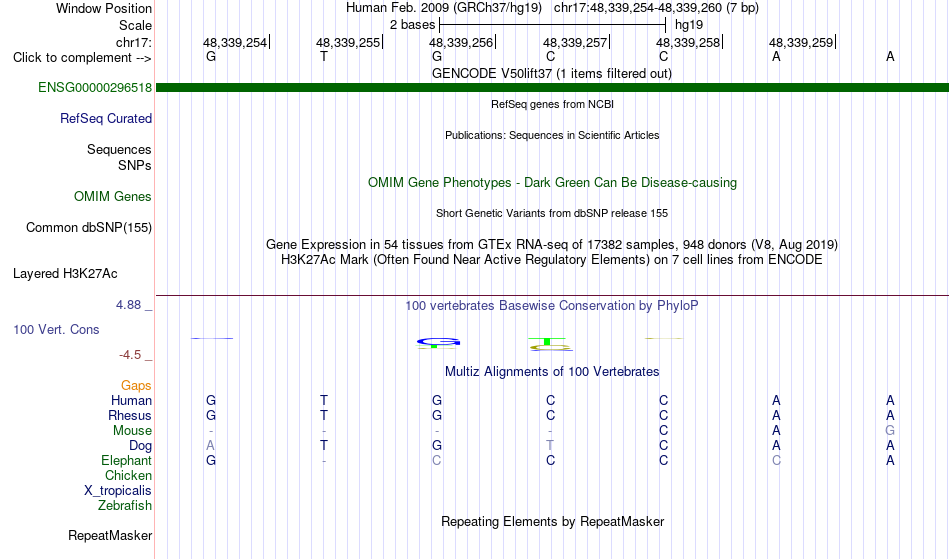Screen dimensions: 950x559
Task: Select the Chicken alignment row label
Action: (x=128, y=475)
